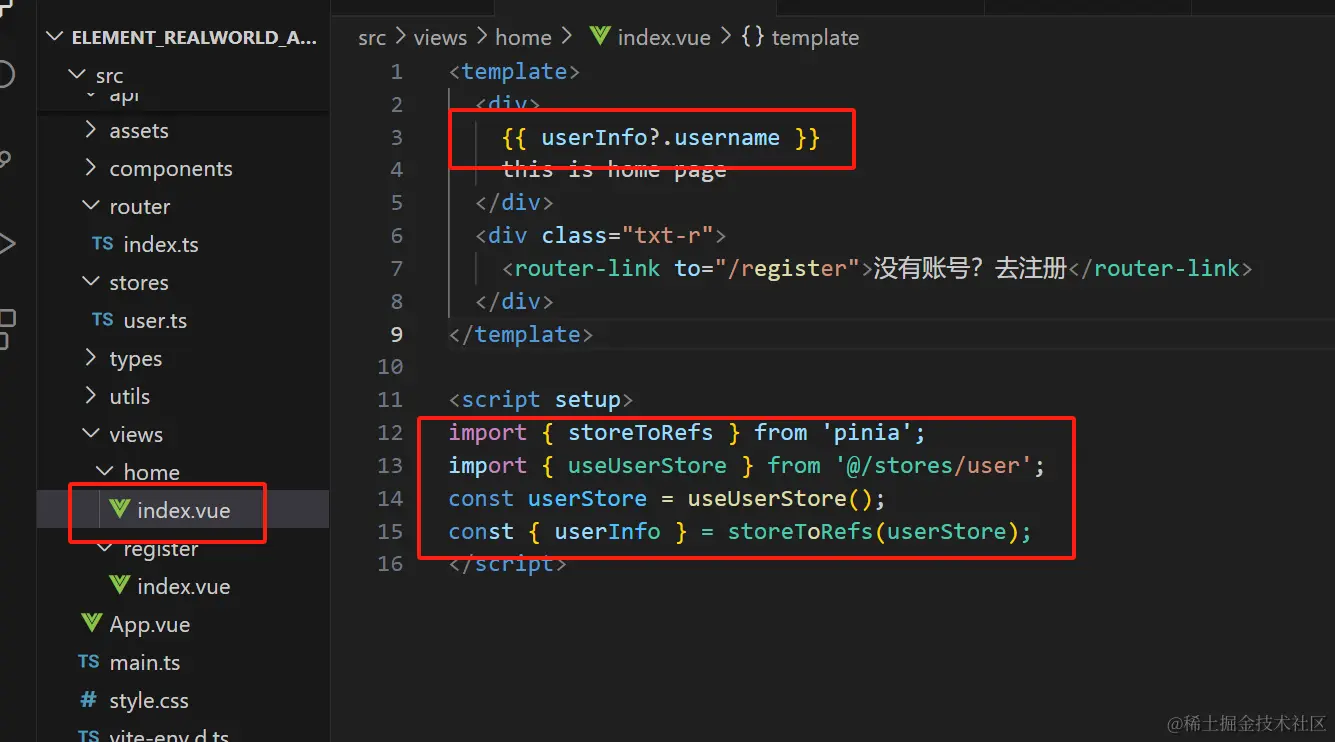The image size is (1335, 742).
Task: Click '@/stores/user' string on line 13
Action: tap(934, 466)
